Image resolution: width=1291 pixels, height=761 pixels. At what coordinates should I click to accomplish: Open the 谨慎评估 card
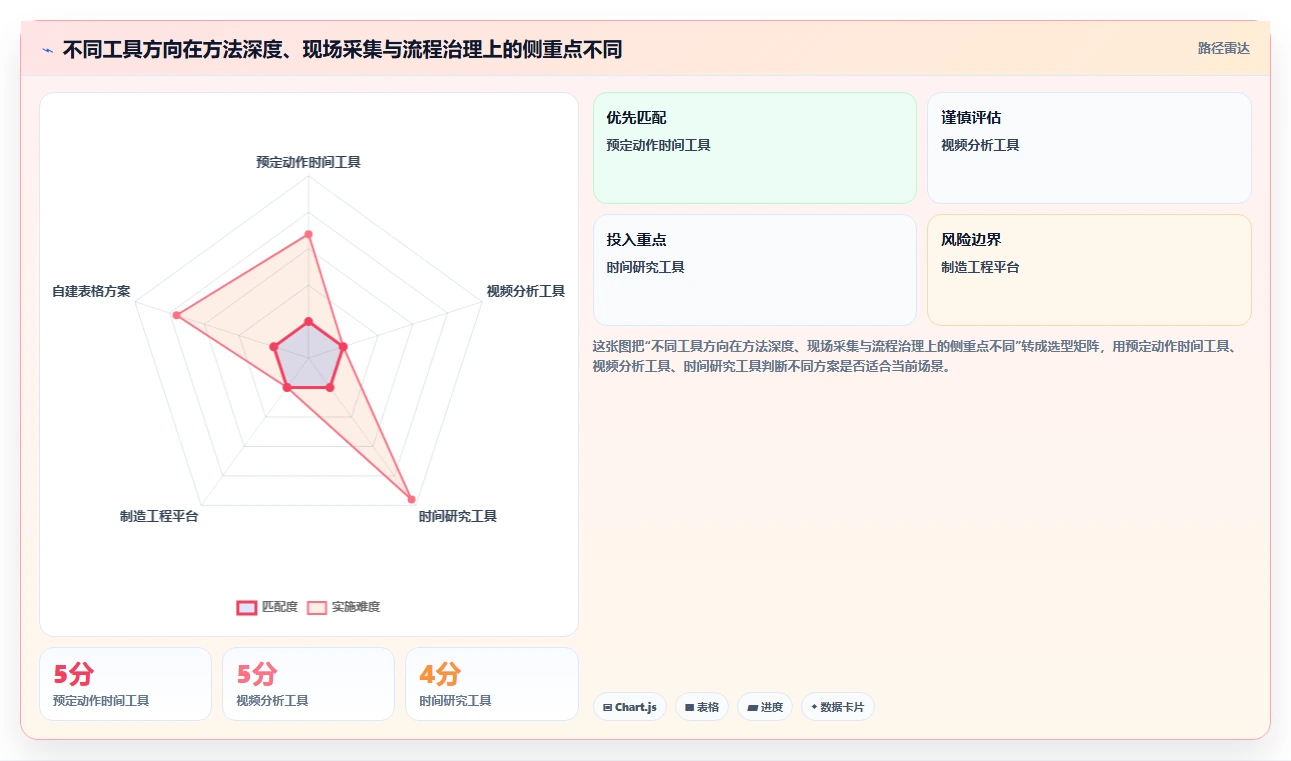(1089, 148)
